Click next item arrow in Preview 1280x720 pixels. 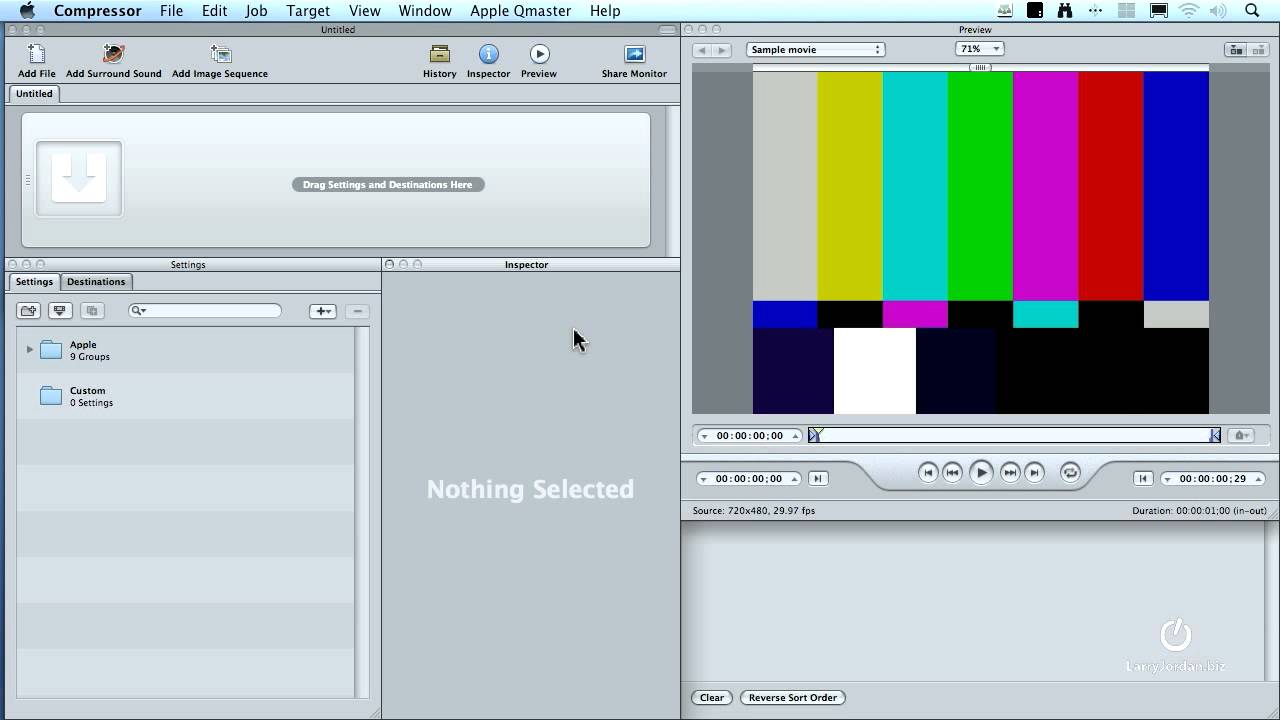click(x=724, y=50)
